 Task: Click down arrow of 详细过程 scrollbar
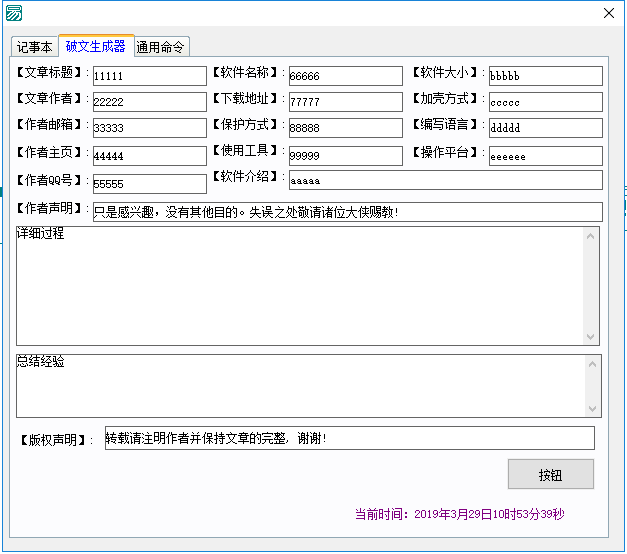pyautogui.click(x=591, y=336)
